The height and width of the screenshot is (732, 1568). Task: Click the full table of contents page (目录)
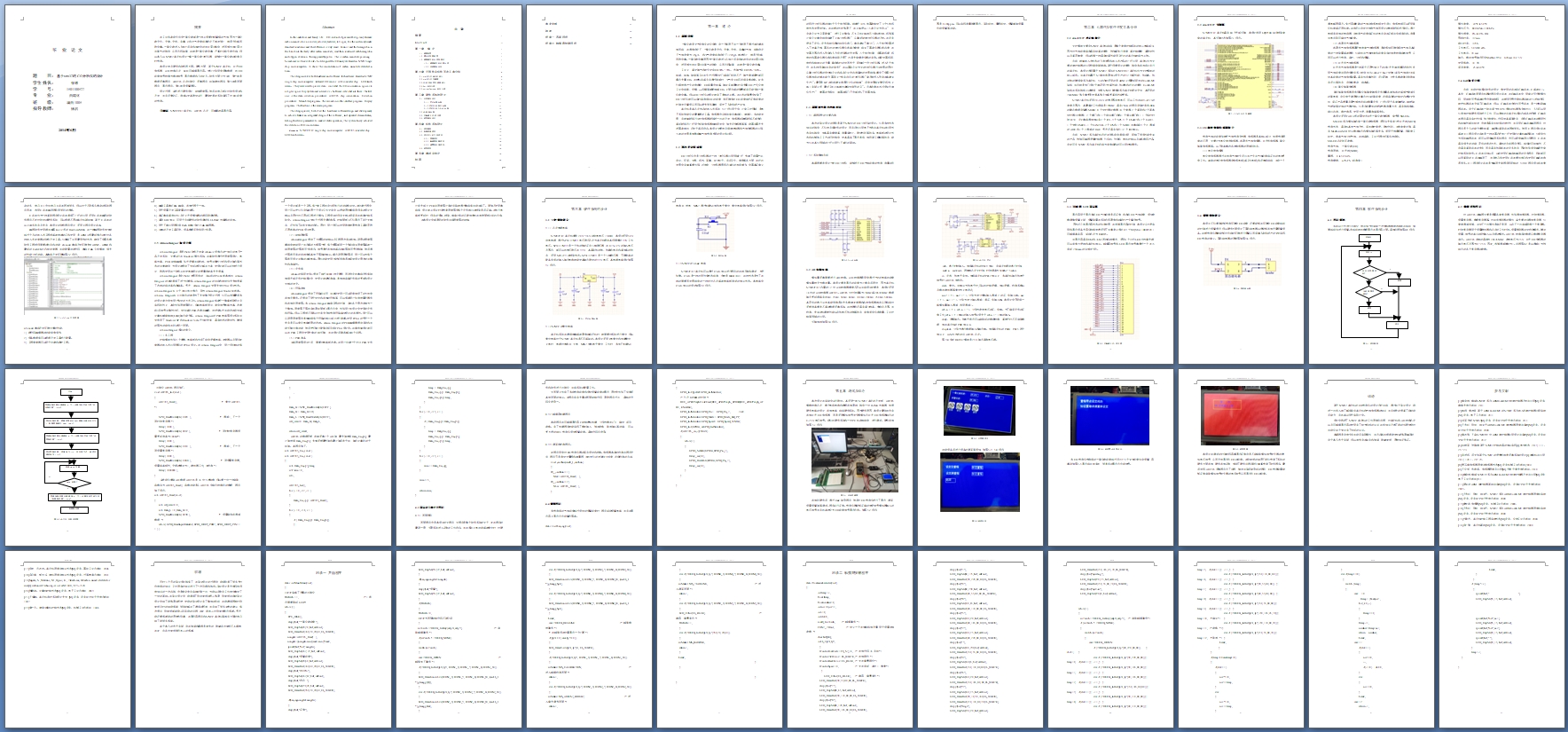point(459,94)
